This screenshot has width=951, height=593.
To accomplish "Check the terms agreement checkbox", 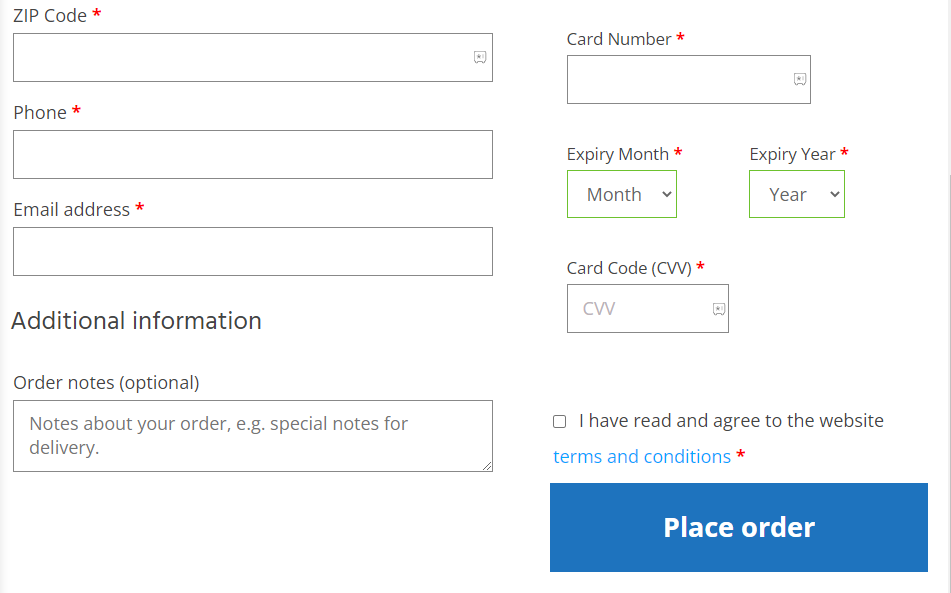I will 560,422.
